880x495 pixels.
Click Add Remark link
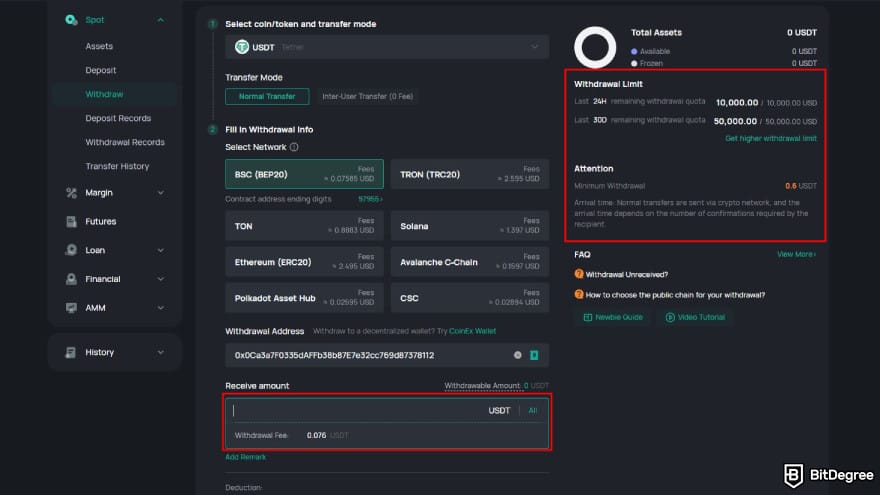[x=245, y=457]
